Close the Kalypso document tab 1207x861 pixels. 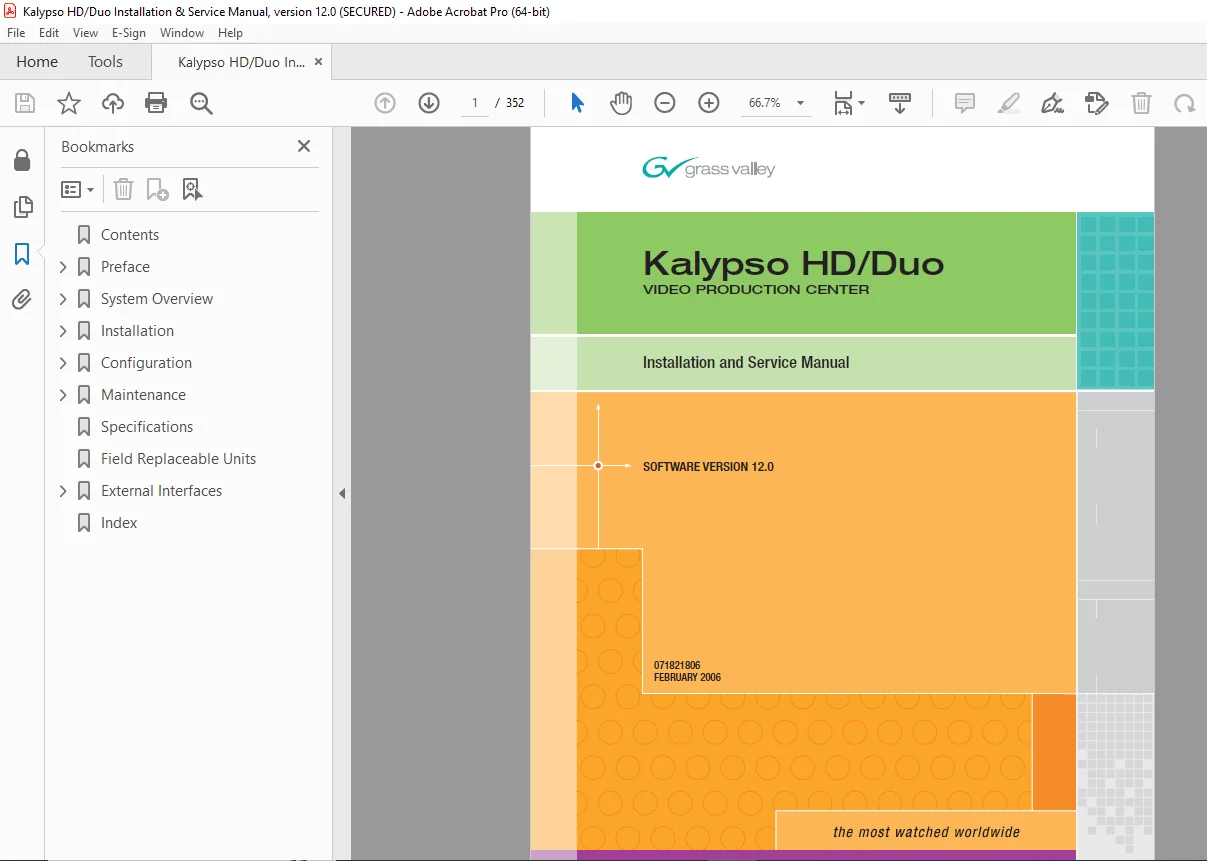pyautogui.click(x=319, y=62)
